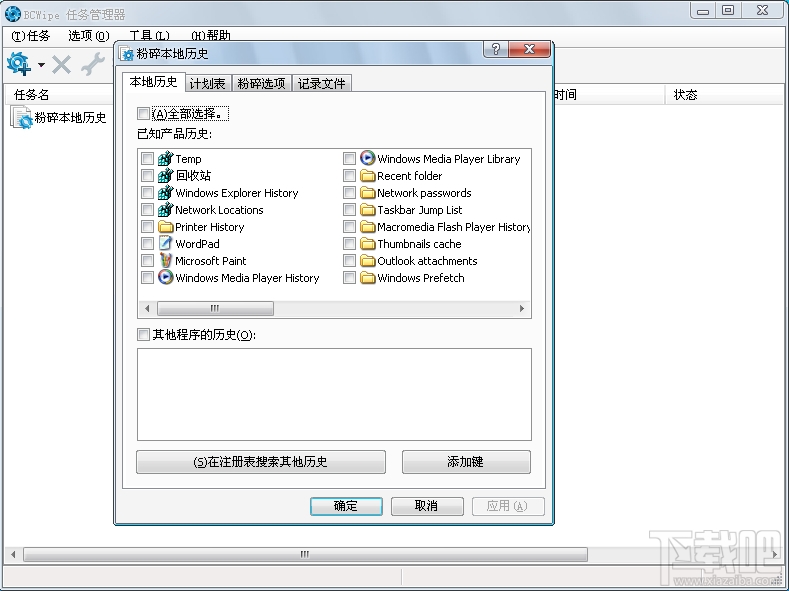The height and width of the screenshot is (591, 789).
Task: Enable the WordPad checkbox
Action: pos(147,244)
